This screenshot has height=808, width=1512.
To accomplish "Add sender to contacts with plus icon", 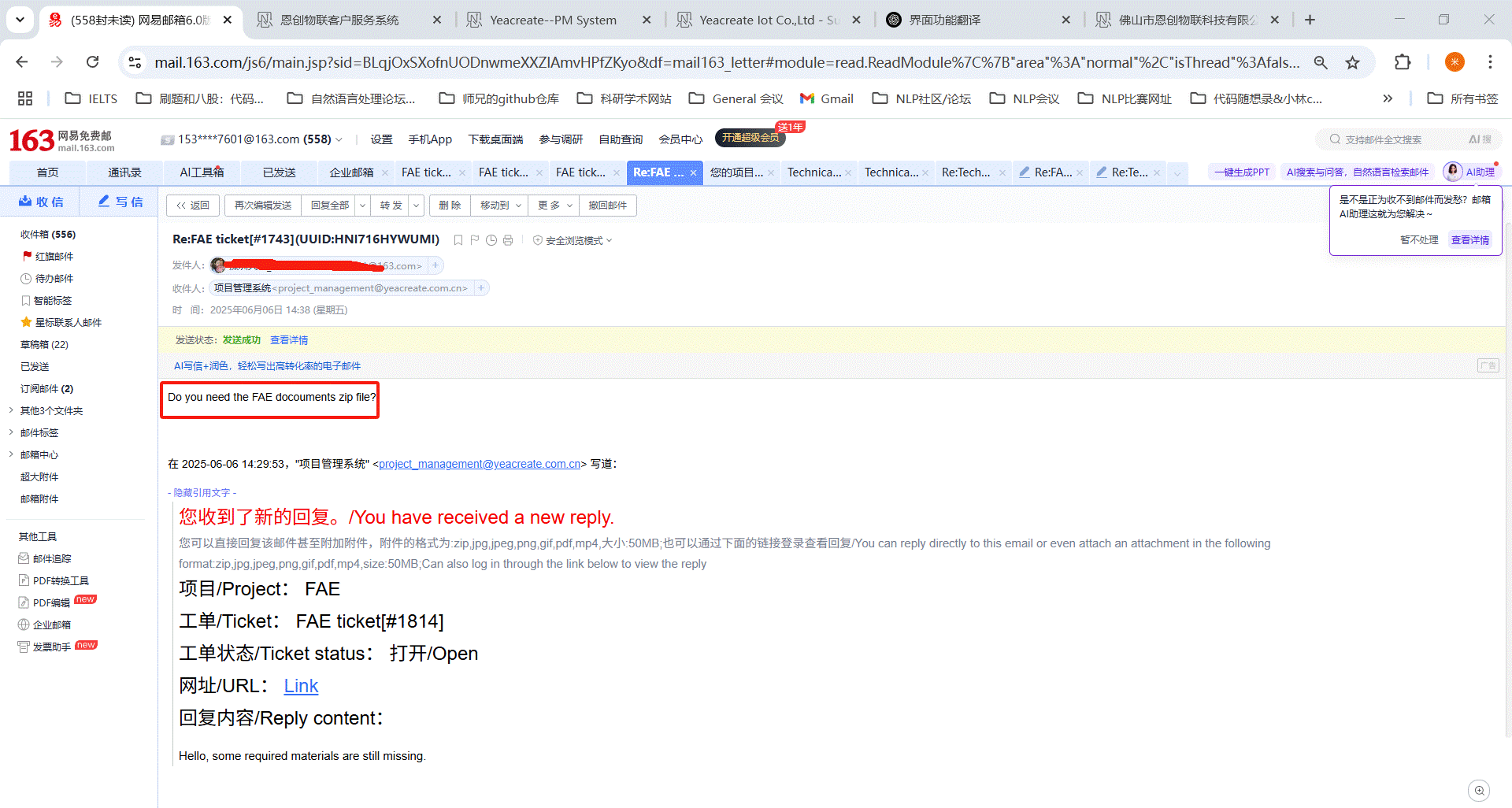I will click(x=435, y=265).
